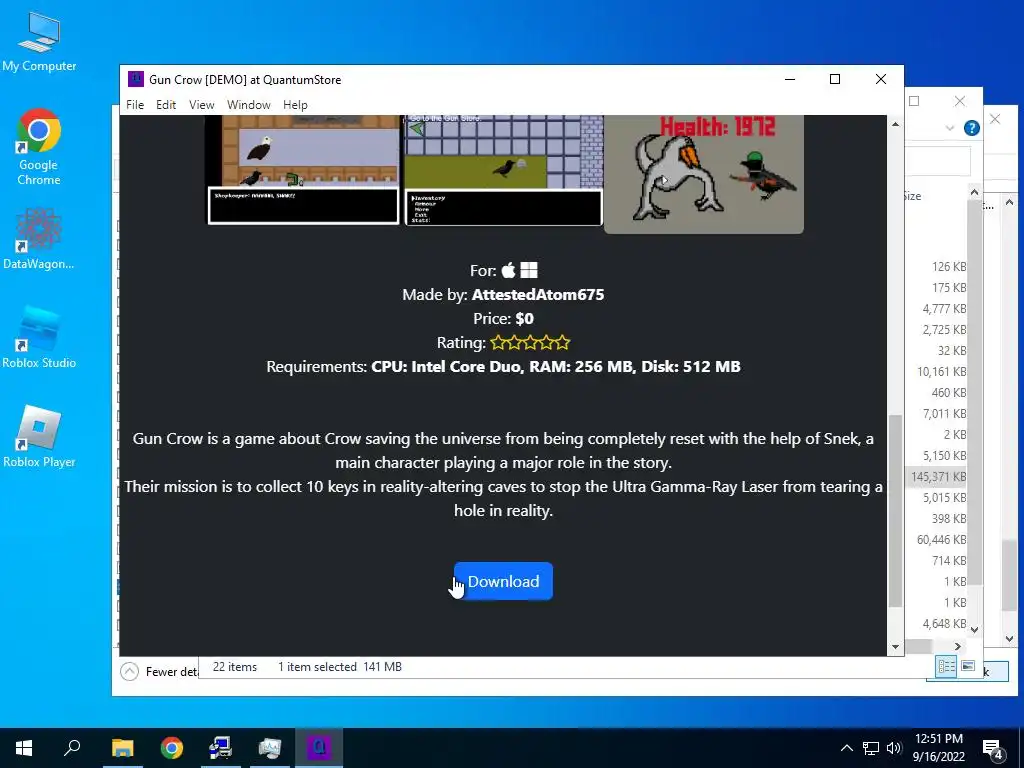Collapse the Fewer details expander
The width and height of the screenshot is (1024, 768).
pos(129,671)
